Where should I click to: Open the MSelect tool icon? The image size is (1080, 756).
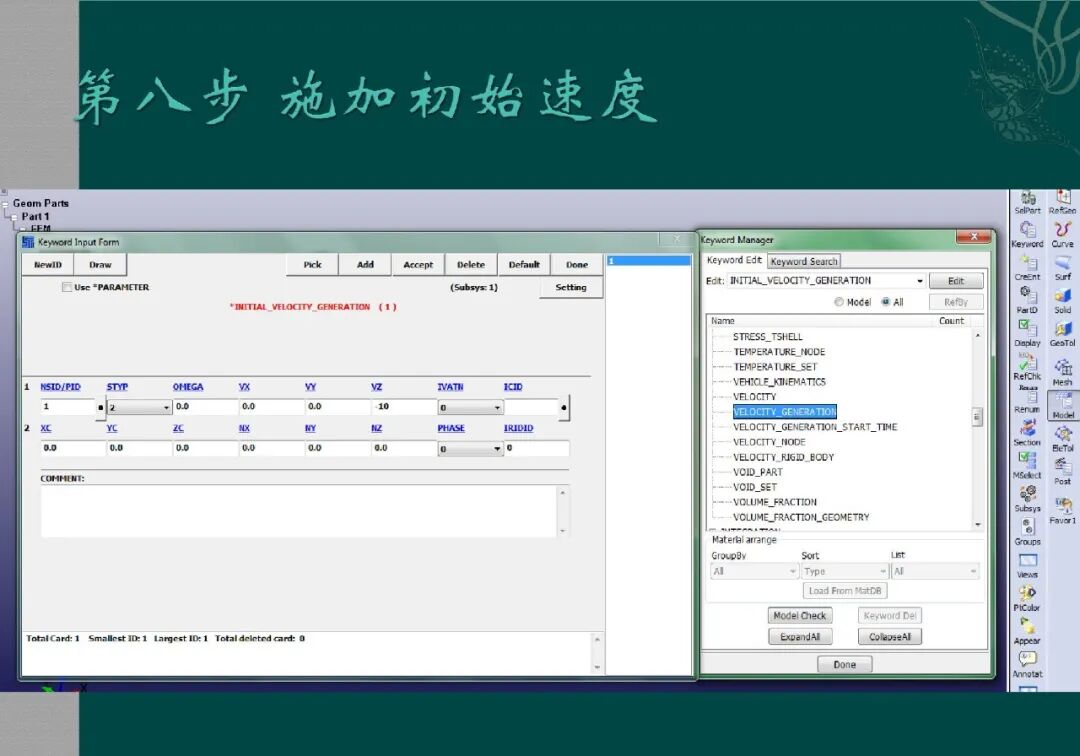1028,466
